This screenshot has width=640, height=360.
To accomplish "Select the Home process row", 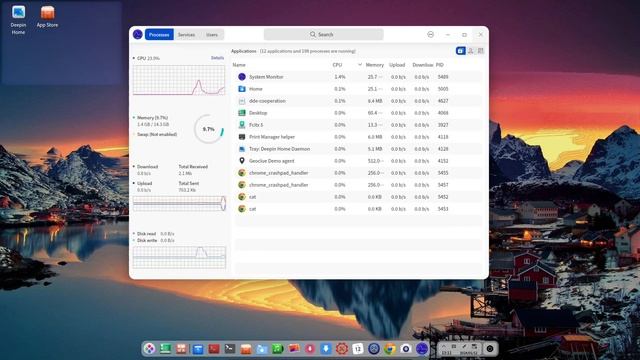I will click(358, 89).
